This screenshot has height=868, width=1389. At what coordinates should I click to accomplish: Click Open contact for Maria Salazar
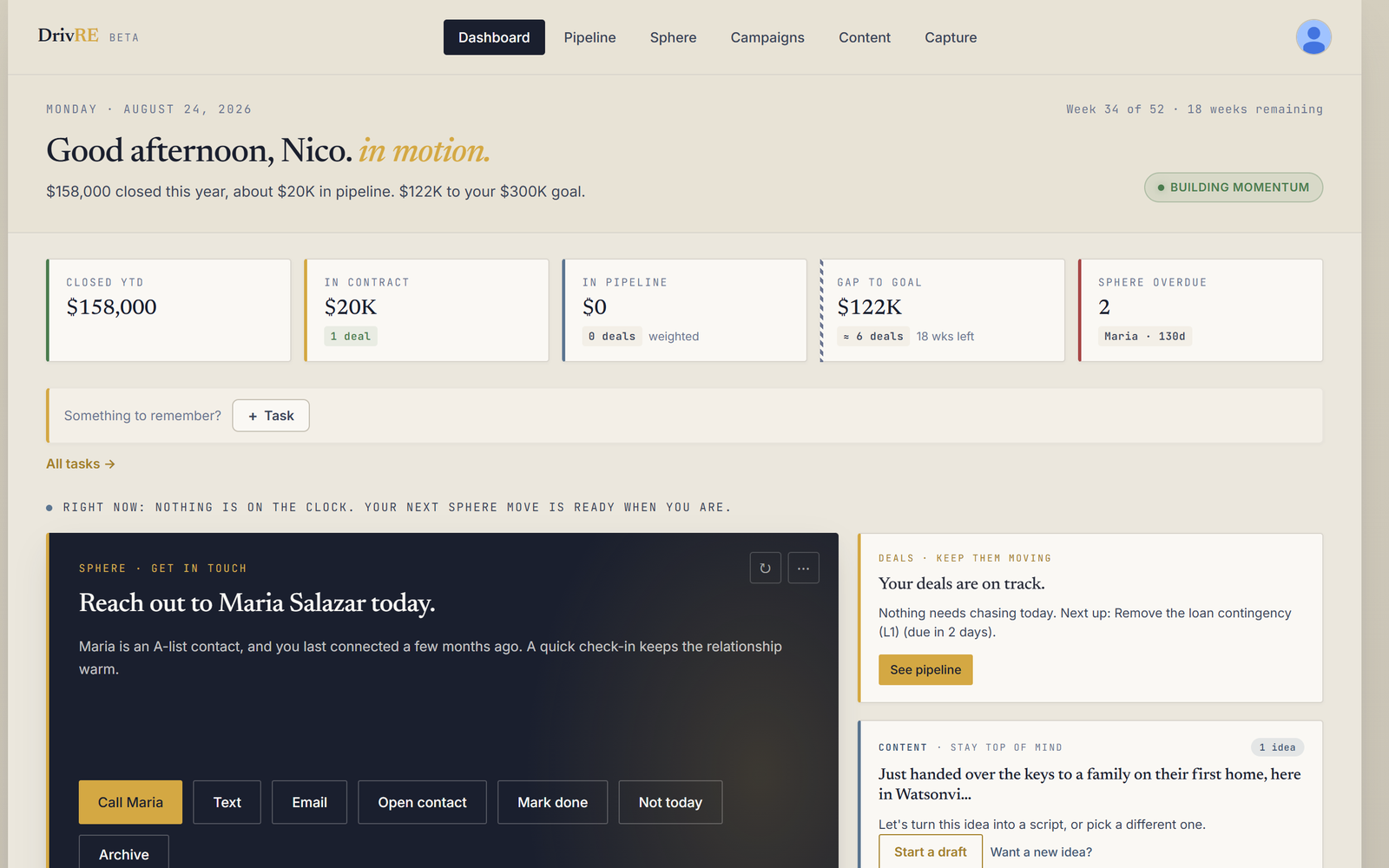tap(422, 802)
